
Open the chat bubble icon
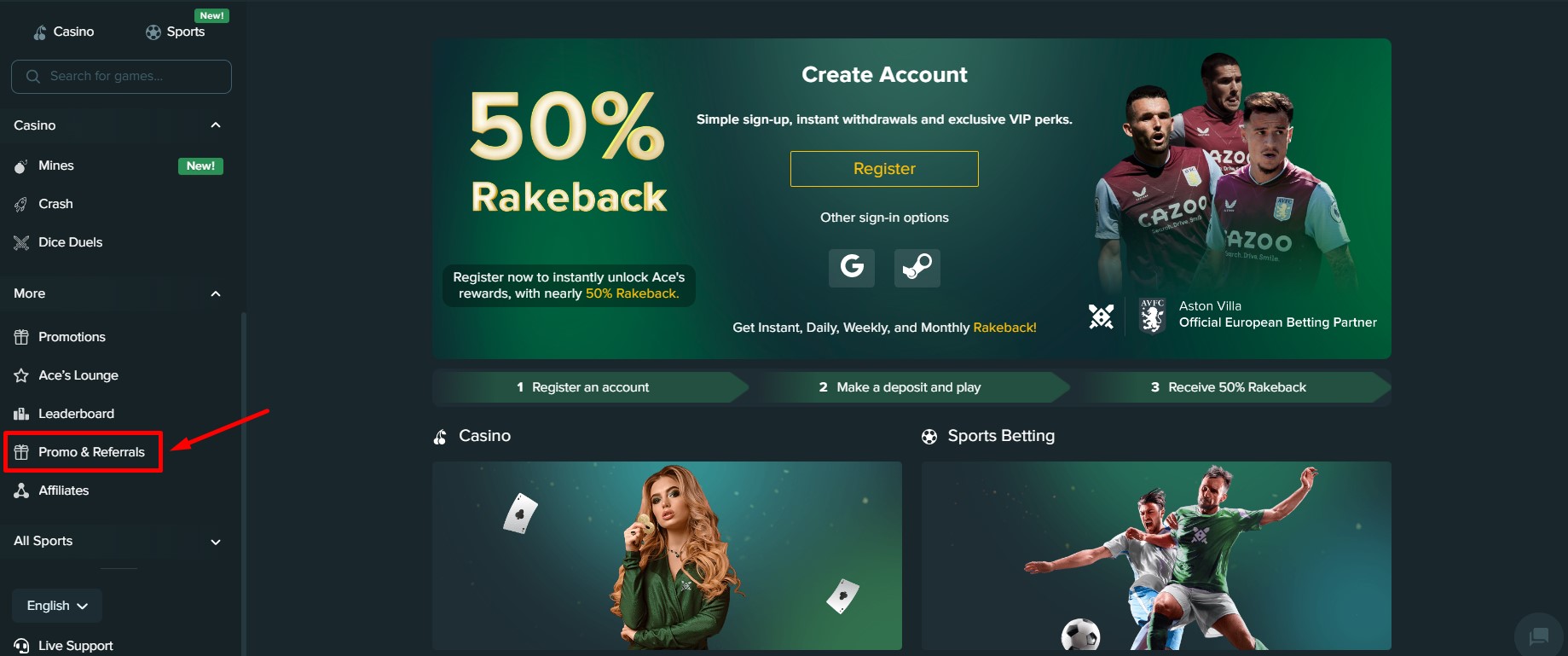point(1539,636)
